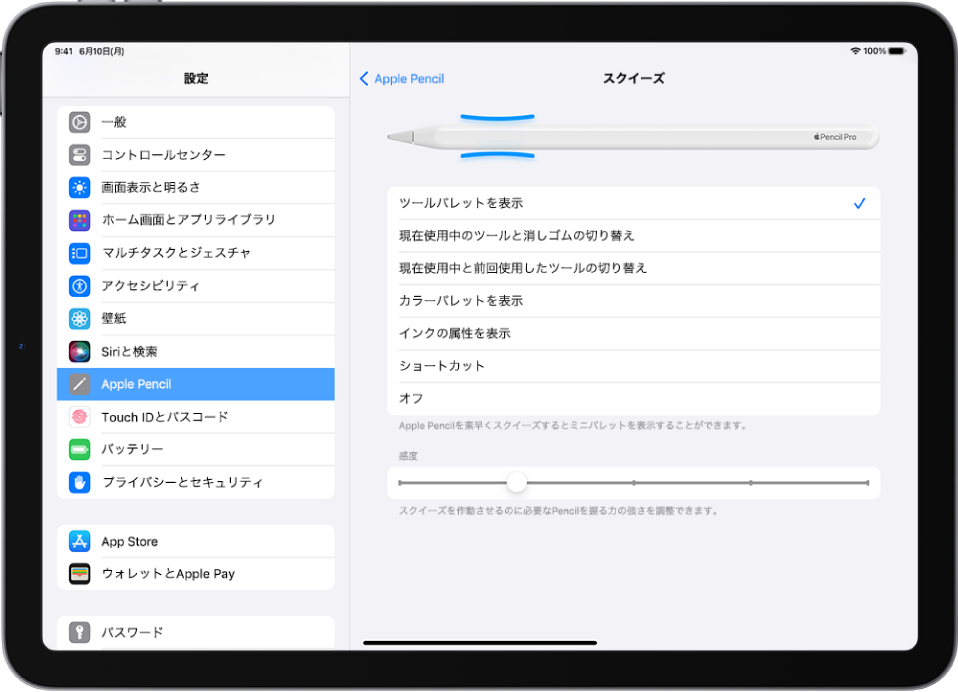Tap the ホーム画面とアプリライブラリ grid icon

(79, 220)
